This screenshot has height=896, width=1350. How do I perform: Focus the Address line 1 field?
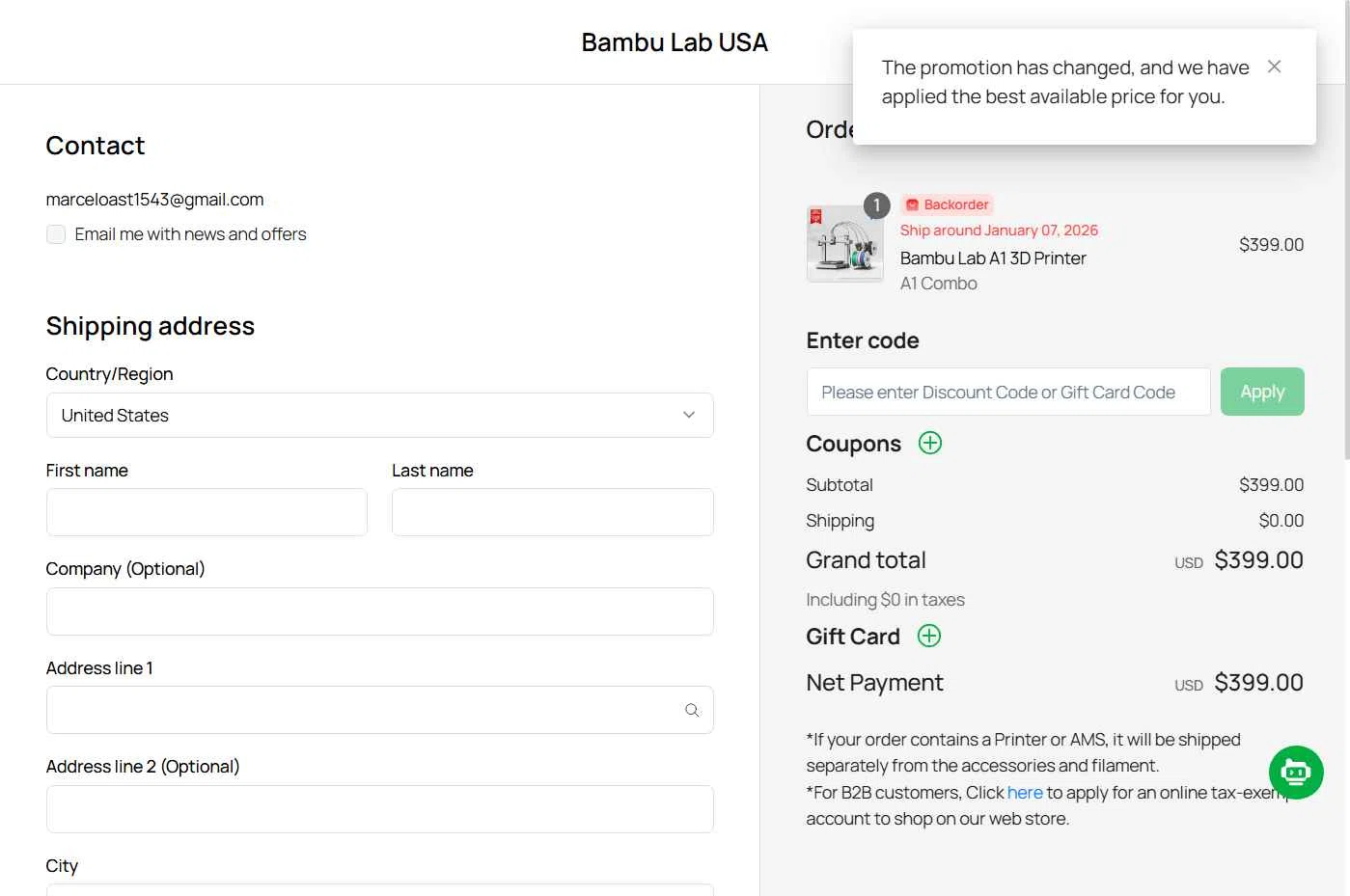tap(380, 710)
